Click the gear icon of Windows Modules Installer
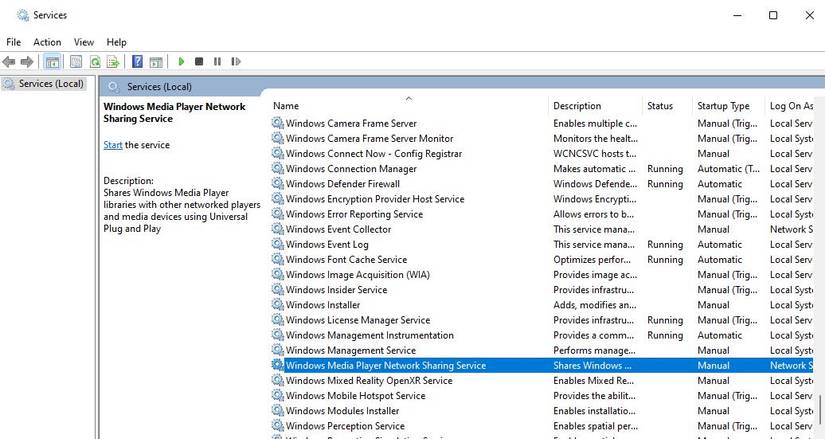Viewport: 825px width, 439px height. pos(277,410)
